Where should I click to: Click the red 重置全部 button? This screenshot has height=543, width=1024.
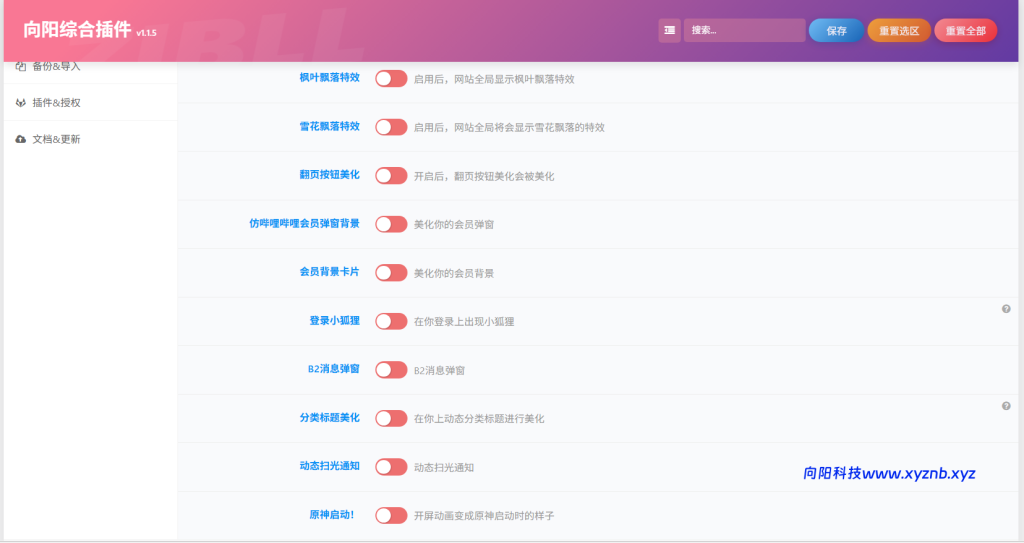click(x=965, y=31)
